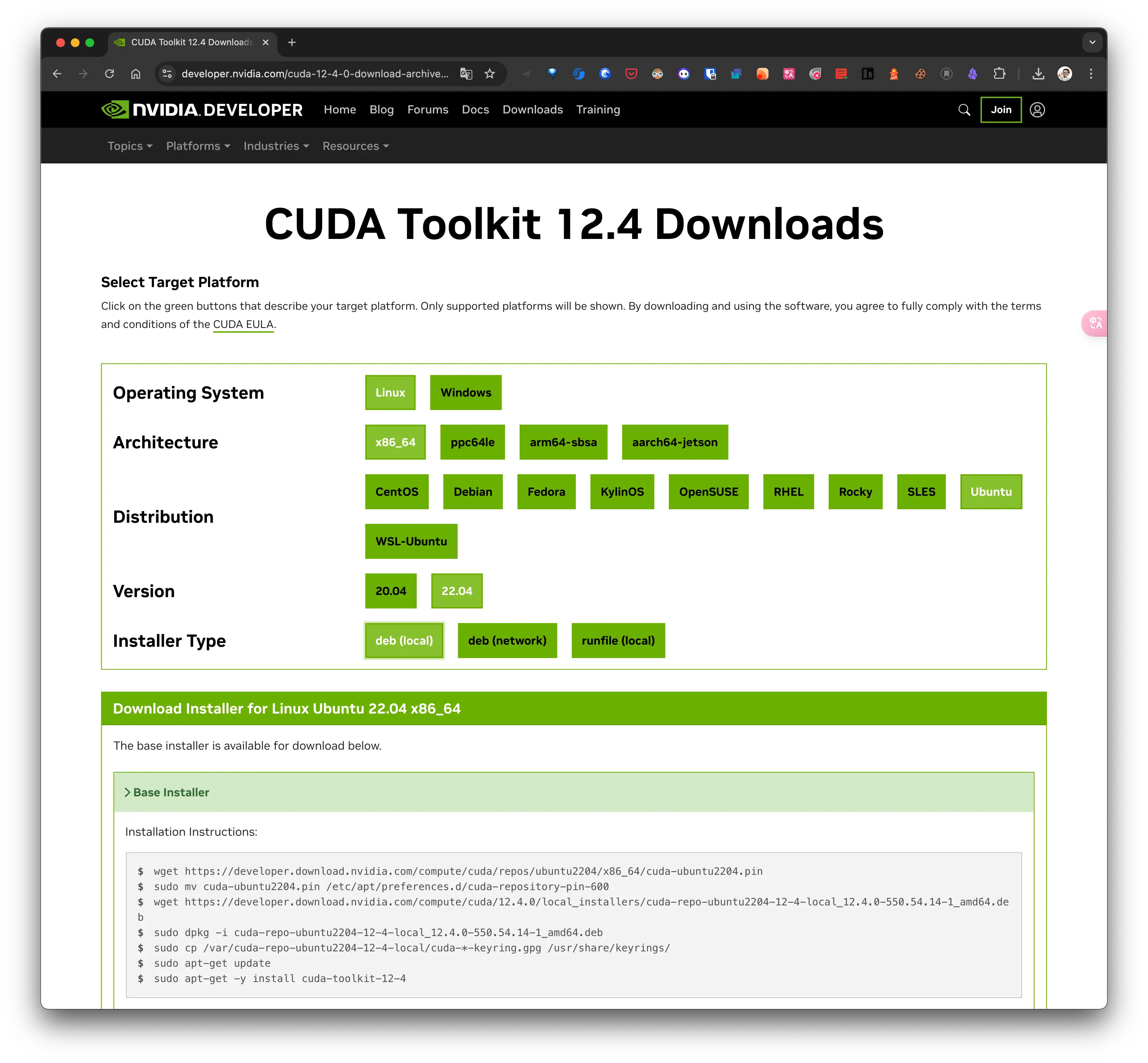Image resolution: width=1148 pixels, height=1063 pixels.
Task: Click the browser downloads arrow icon
Action: [x=1038, y=74]
